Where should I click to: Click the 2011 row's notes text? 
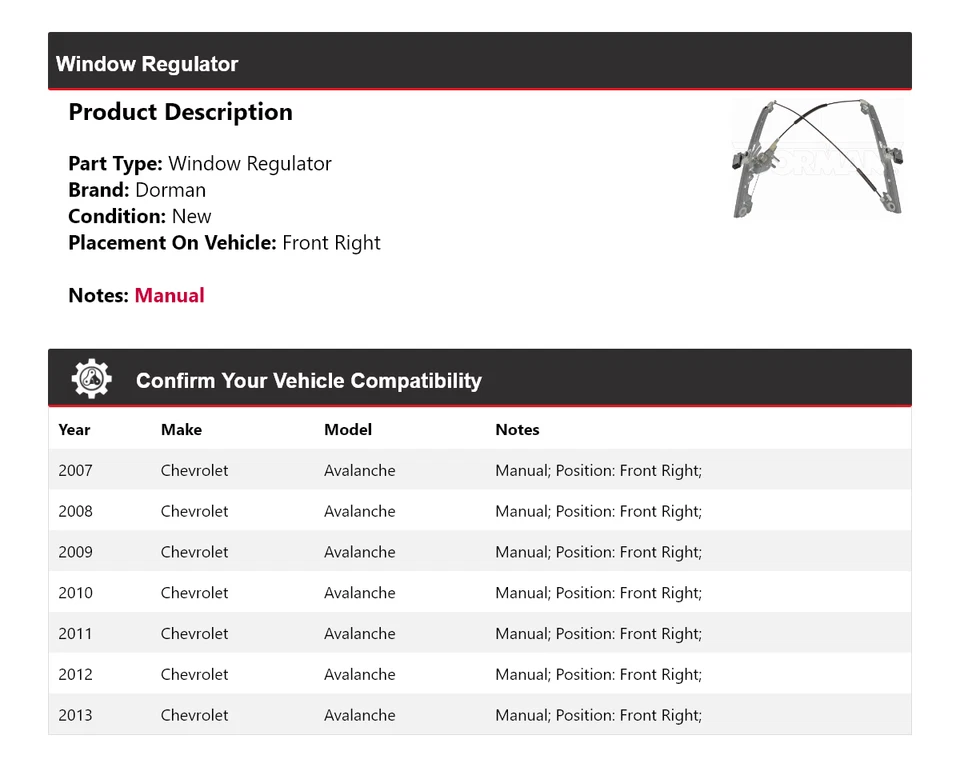(598, 634)
